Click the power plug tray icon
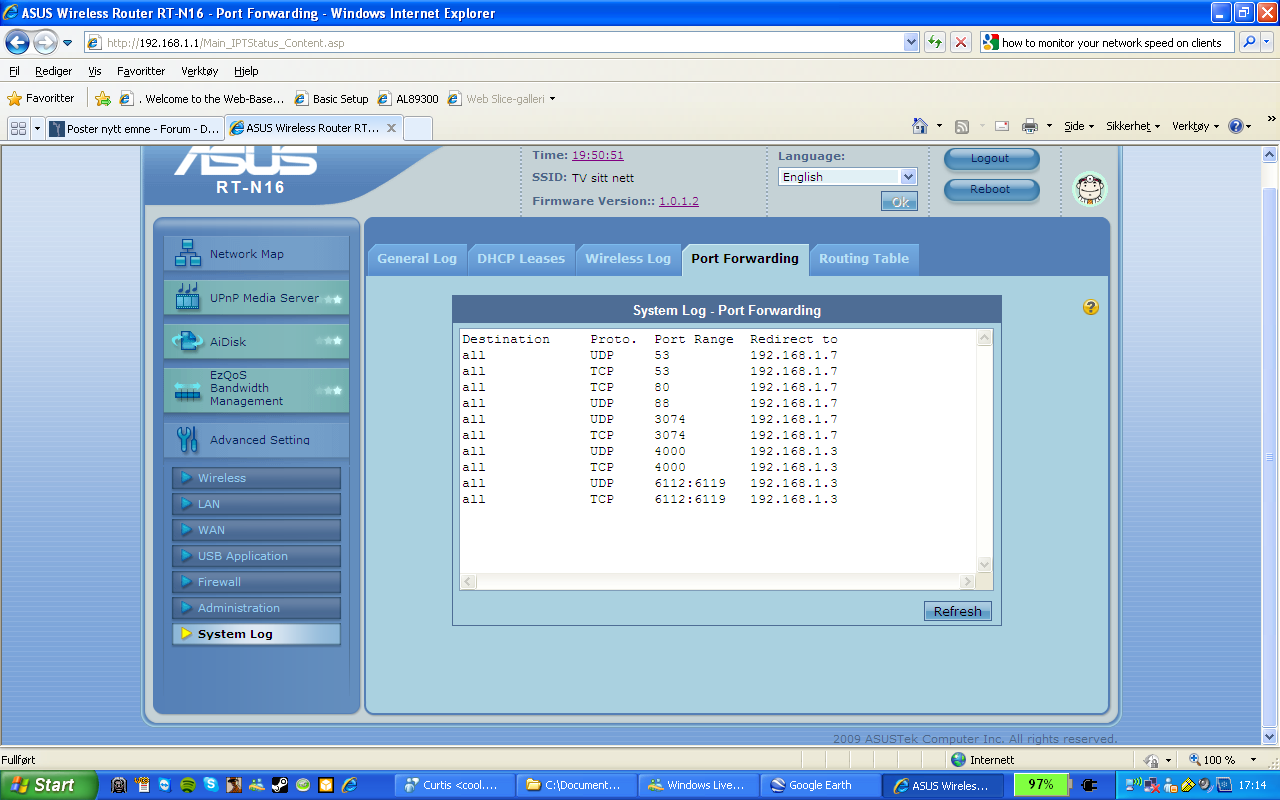Screen dimensions: 1280x800 (x=1089, y=785)
